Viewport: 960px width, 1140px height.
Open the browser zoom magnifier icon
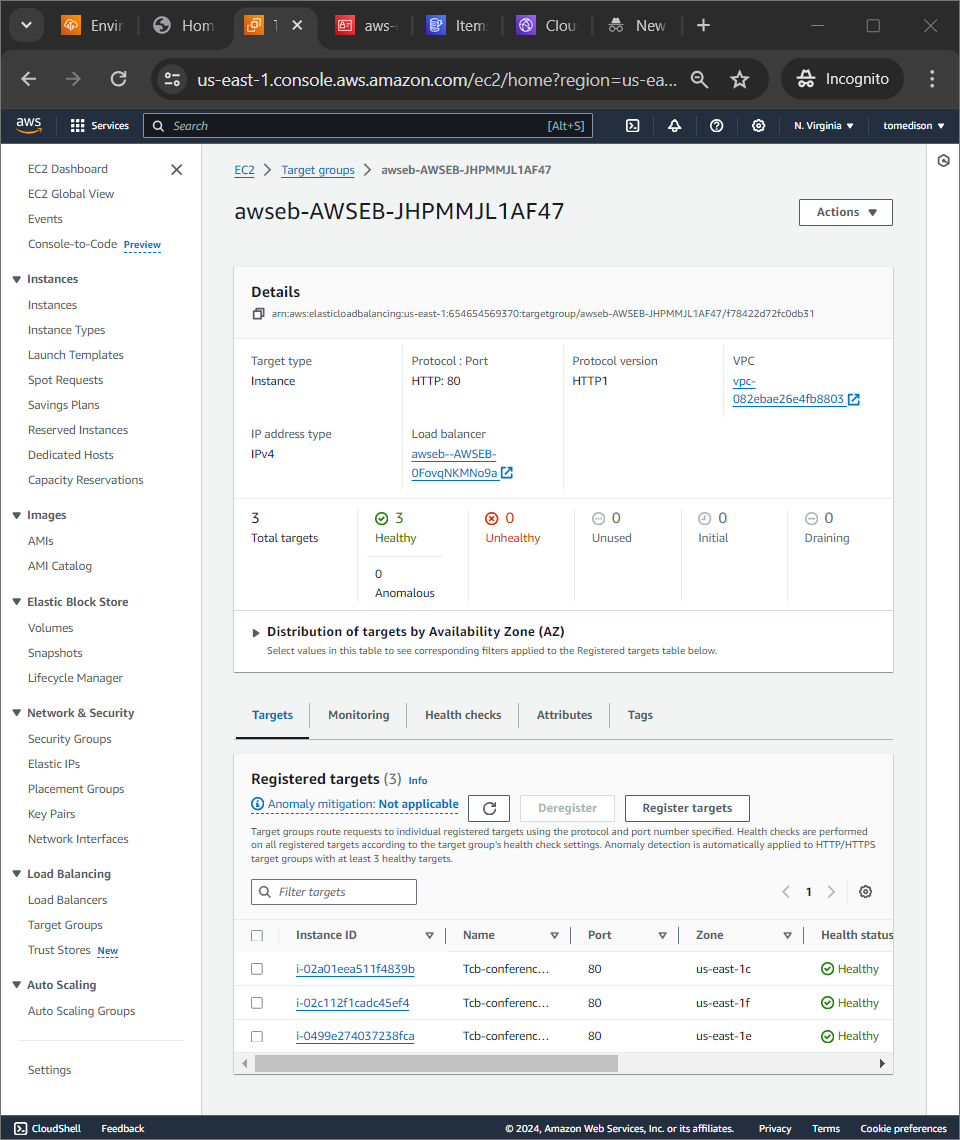(700, 79)
